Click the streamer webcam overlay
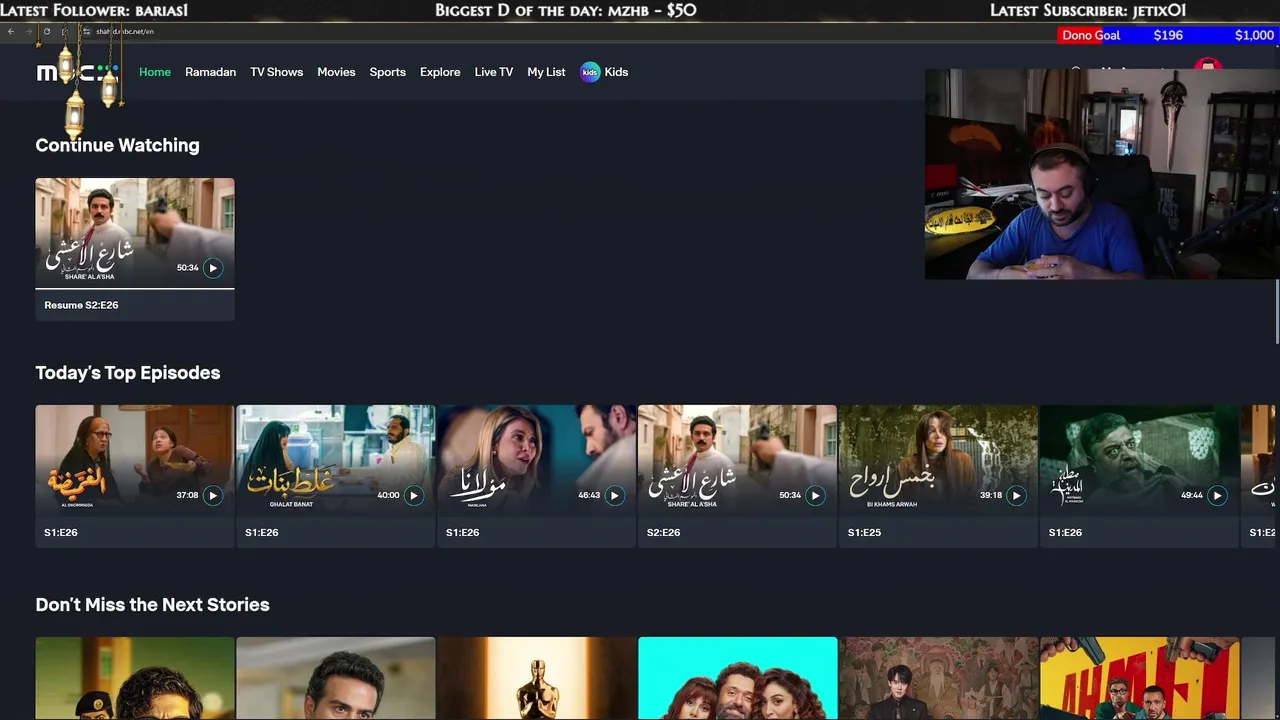 1102,174
